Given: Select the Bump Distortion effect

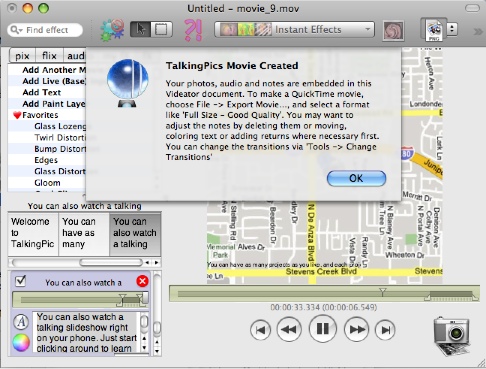Looking at the screenshot, I should (x=47, y=149).
